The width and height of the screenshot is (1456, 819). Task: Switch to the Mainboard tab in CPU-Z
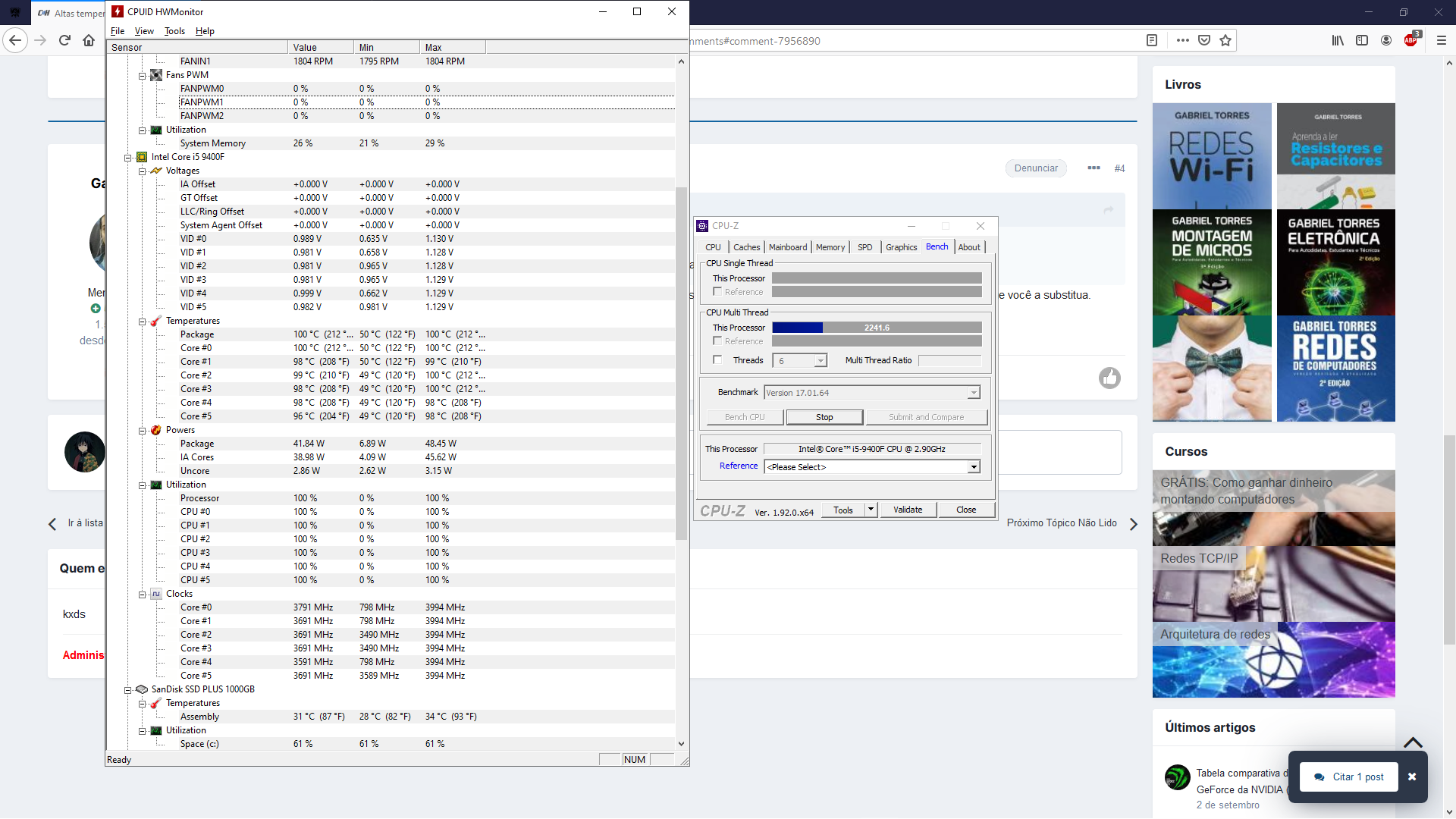tap(788, 247)
